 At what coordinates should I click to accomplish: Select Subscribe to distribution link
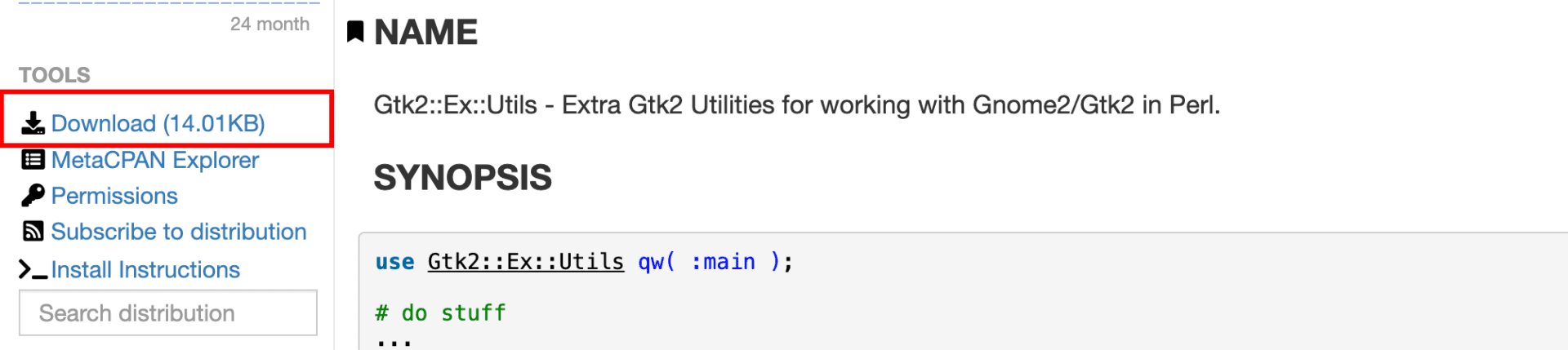pos(179,232)
